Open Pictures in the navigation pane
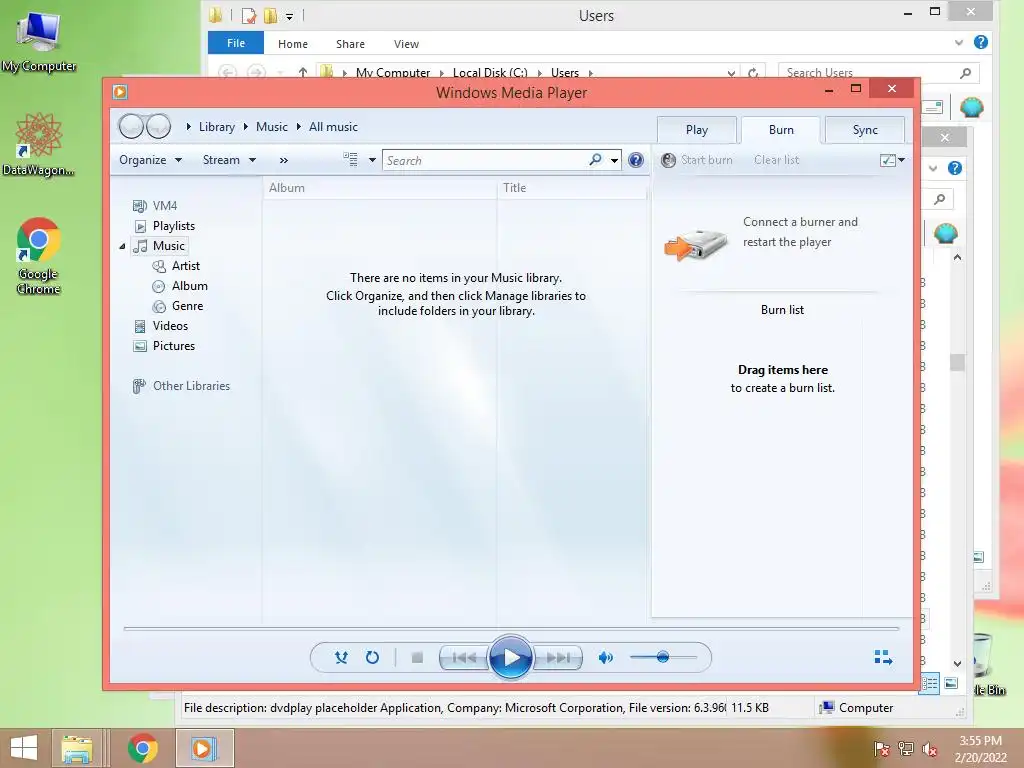 click(165, 346)
